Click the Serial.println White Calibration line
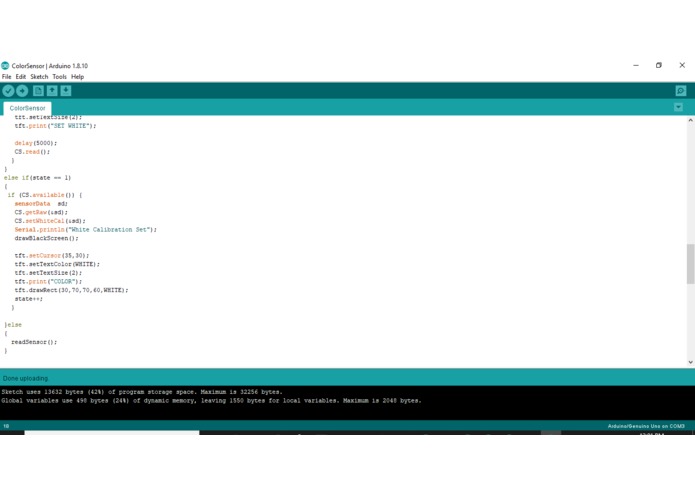695x494 pixels. [86, 229]
